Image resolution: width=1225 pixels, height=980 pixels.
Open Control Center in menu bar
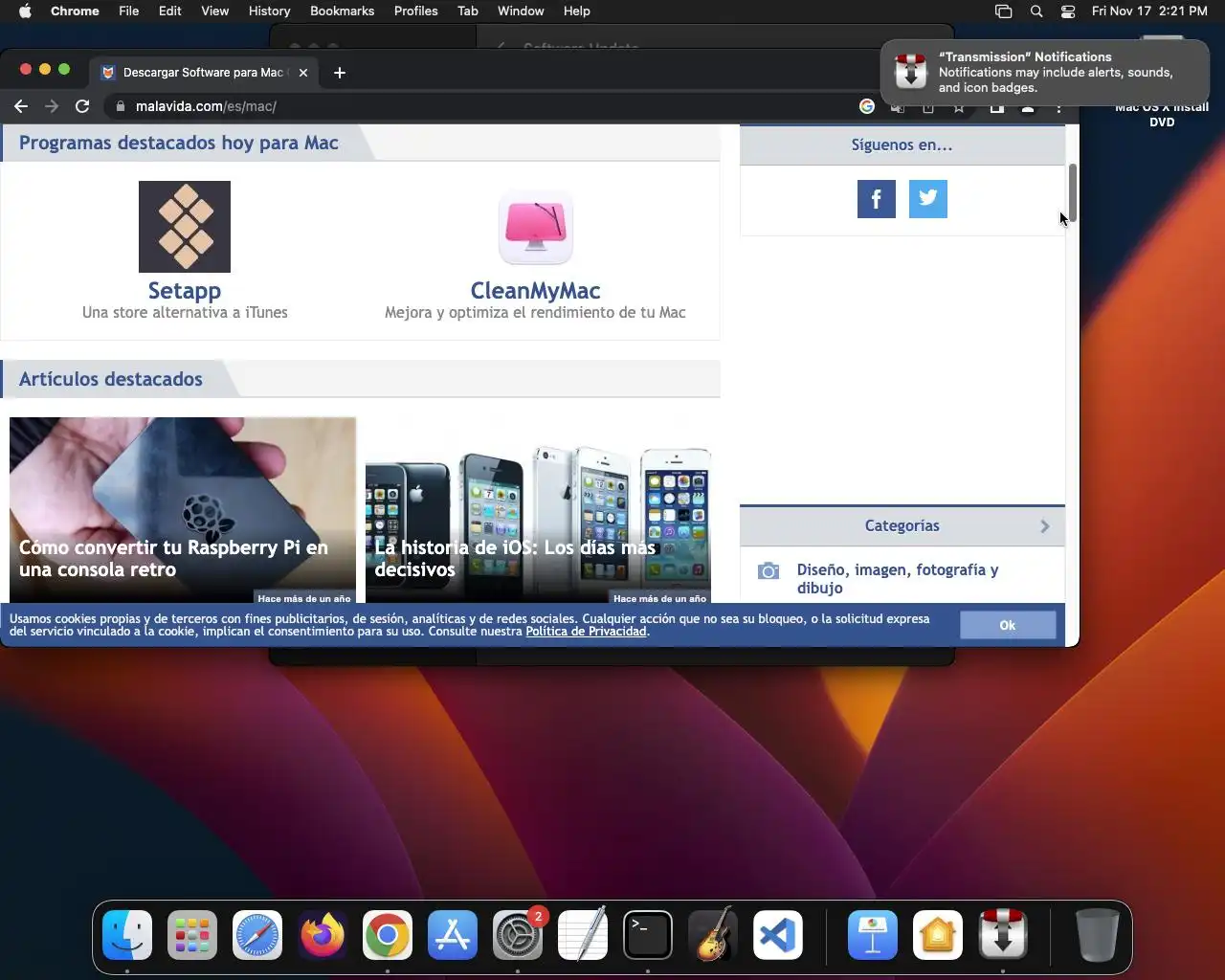tap(1068, 11)
